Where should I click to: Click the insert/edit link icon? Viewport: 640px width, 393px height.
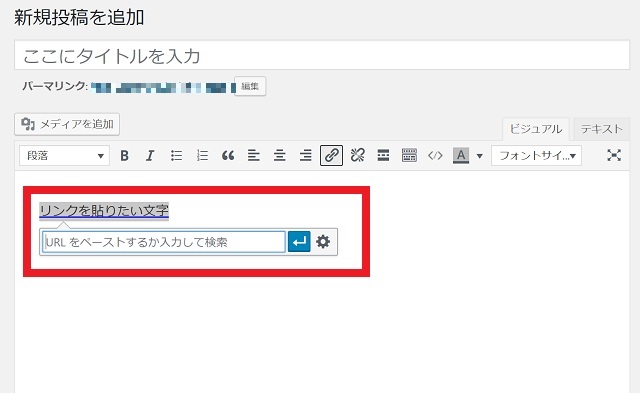click(331, 155)
